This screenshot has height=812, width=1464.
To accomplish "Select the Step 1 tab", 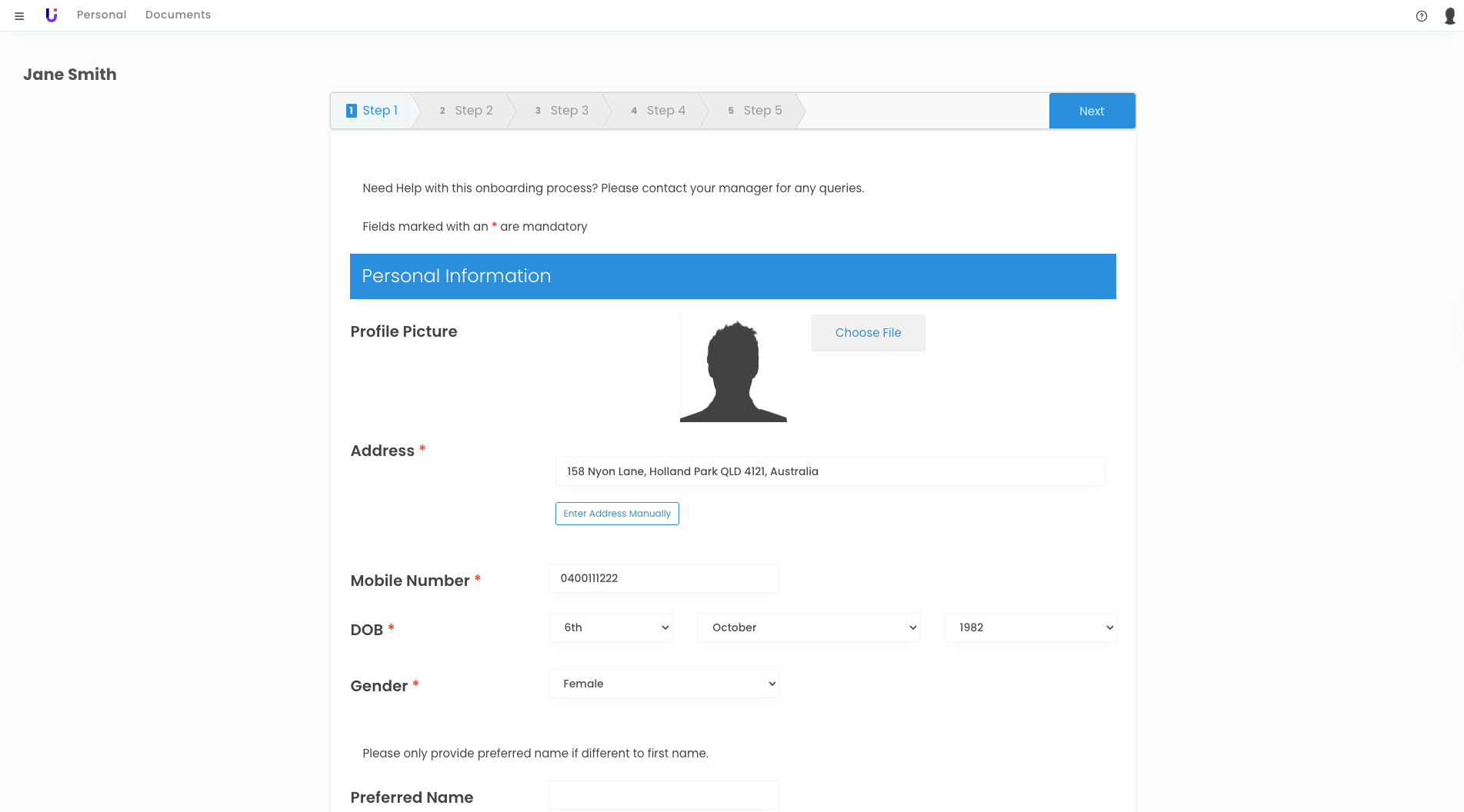I will pos(372,111).
